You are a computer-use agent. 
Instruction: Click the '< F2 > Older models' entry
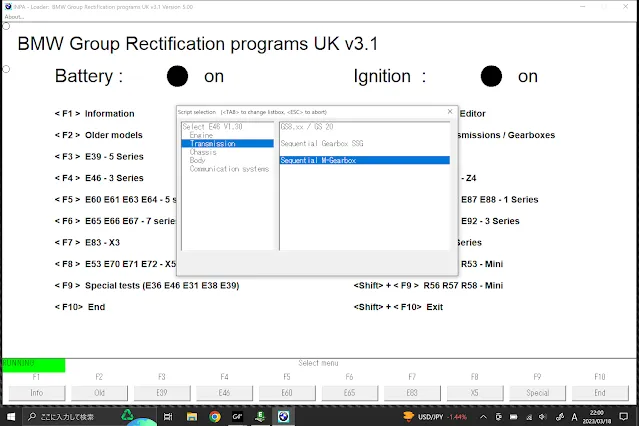coord(99,135)
